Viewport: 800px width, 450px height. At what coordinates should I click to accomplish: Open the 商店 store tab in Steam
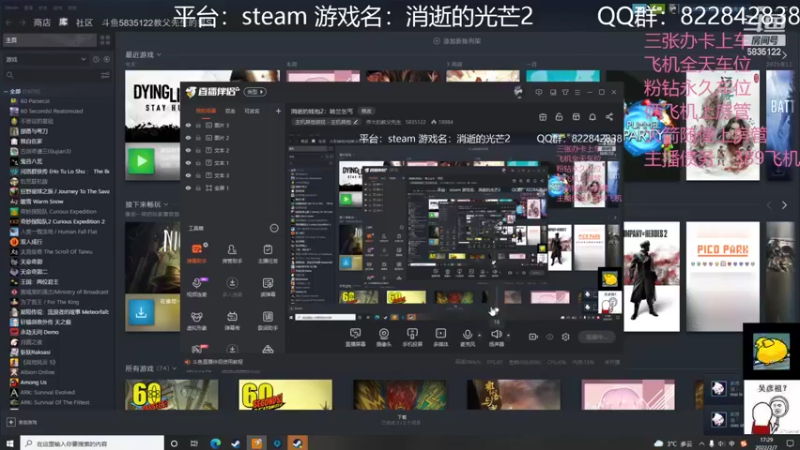point(42,22)
